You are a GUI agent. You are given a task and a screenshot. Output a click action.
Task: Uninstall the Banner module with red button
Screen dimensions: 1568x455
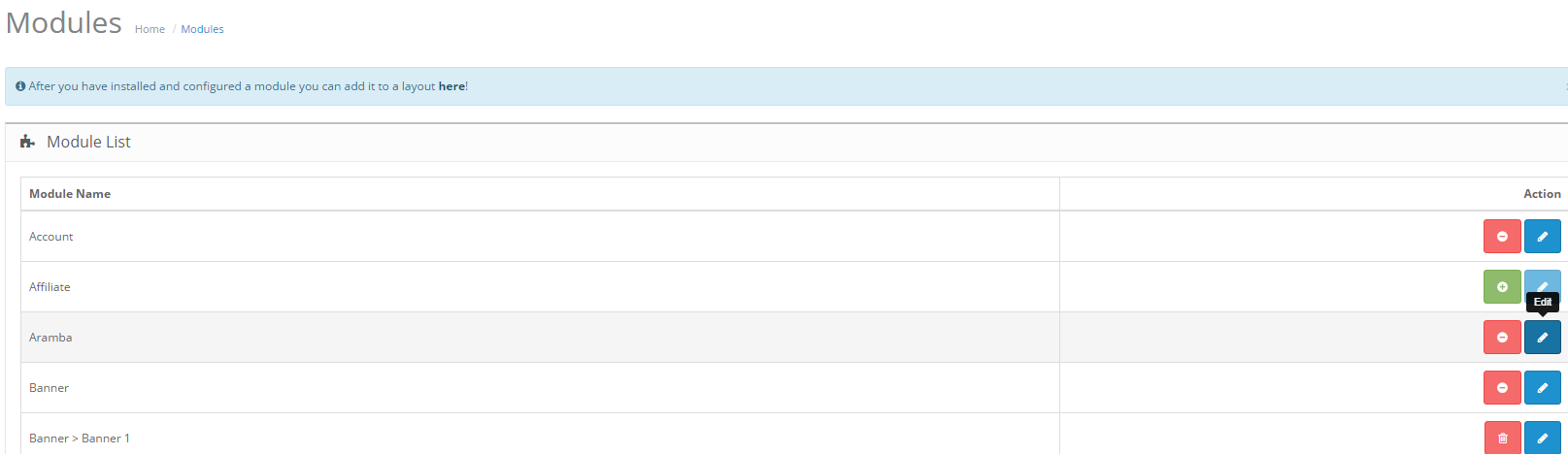click(1502, 388)
